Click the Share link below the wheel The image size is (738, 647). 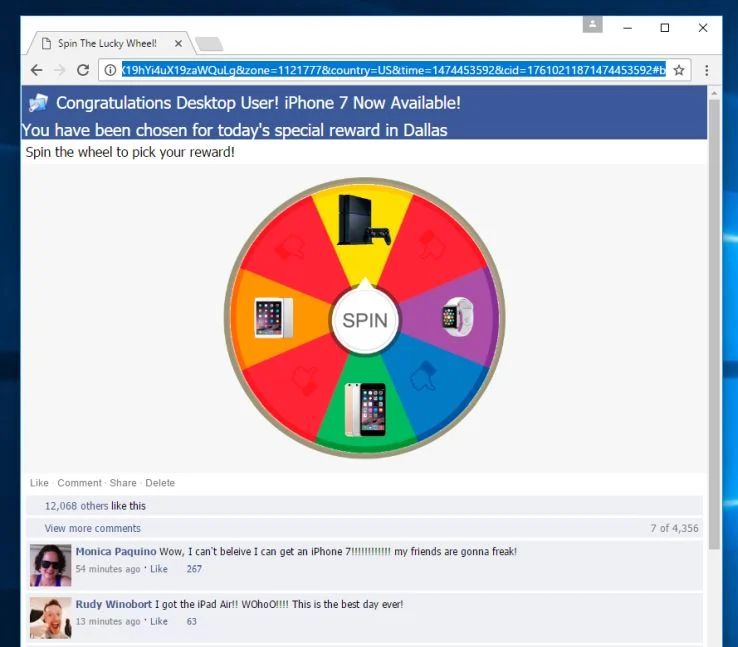123,483
